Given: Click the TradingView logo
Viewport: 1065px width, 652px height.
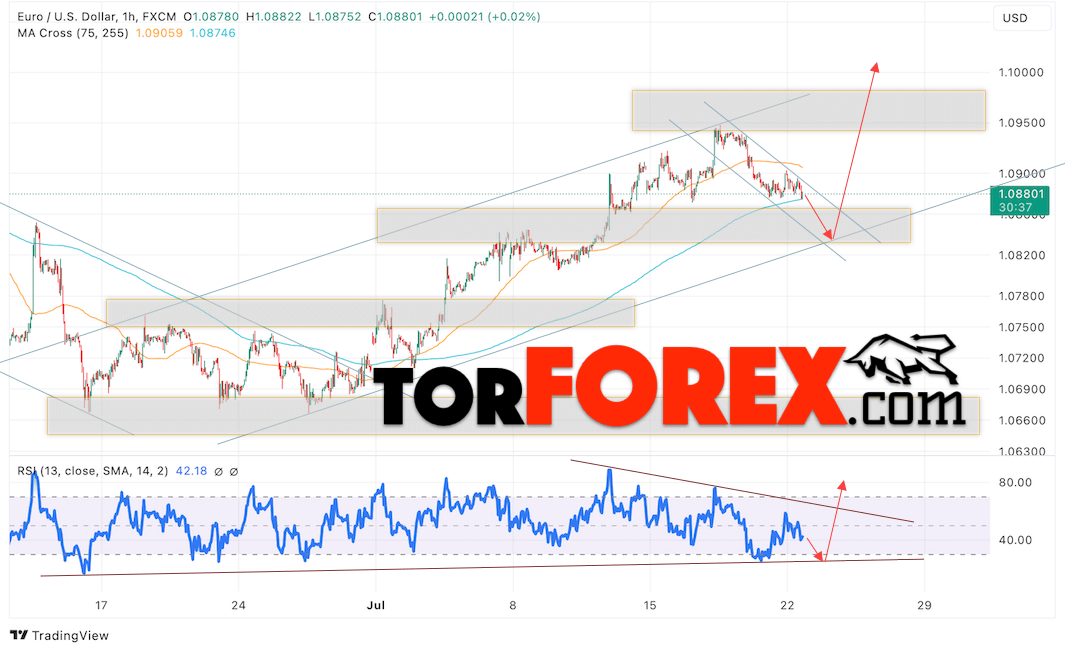Looking at the screenshot, I should tap(60, 636).
